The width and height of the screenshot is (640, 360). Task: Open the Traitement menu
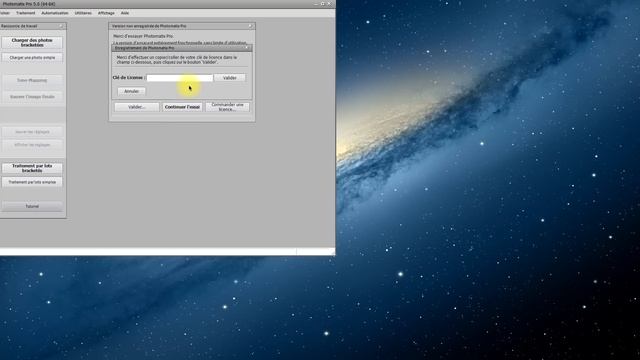[26, 13]
